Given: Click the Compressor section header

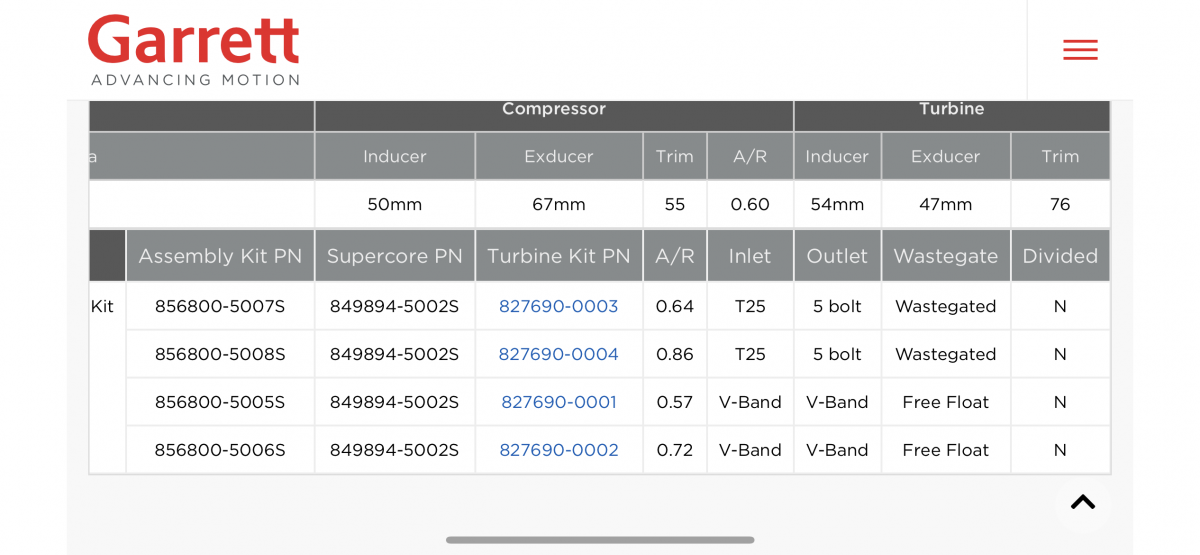Looking at the screenshot, I should click(x=554, y=110).
